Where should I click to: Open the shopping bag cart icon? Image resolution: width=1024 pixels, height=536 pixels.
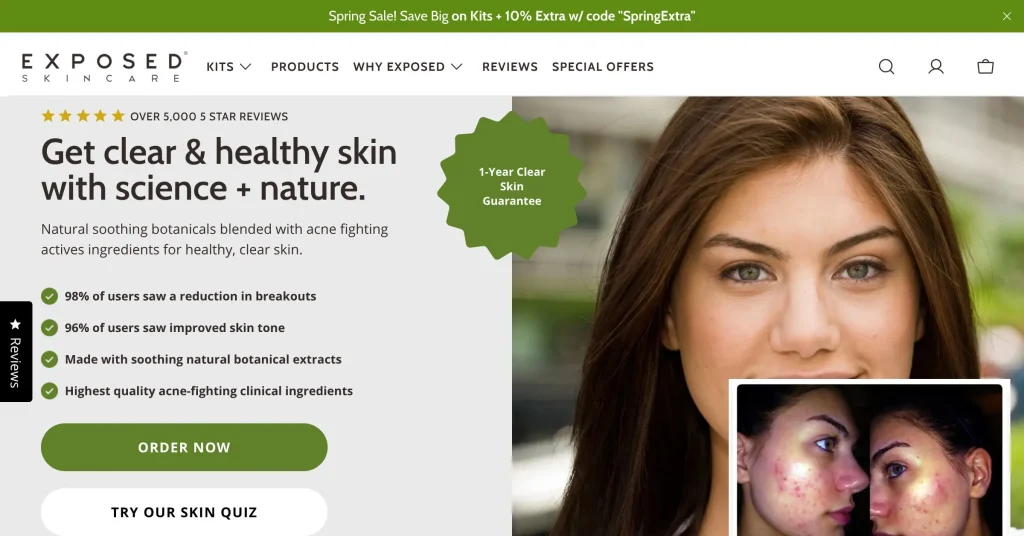985,67
